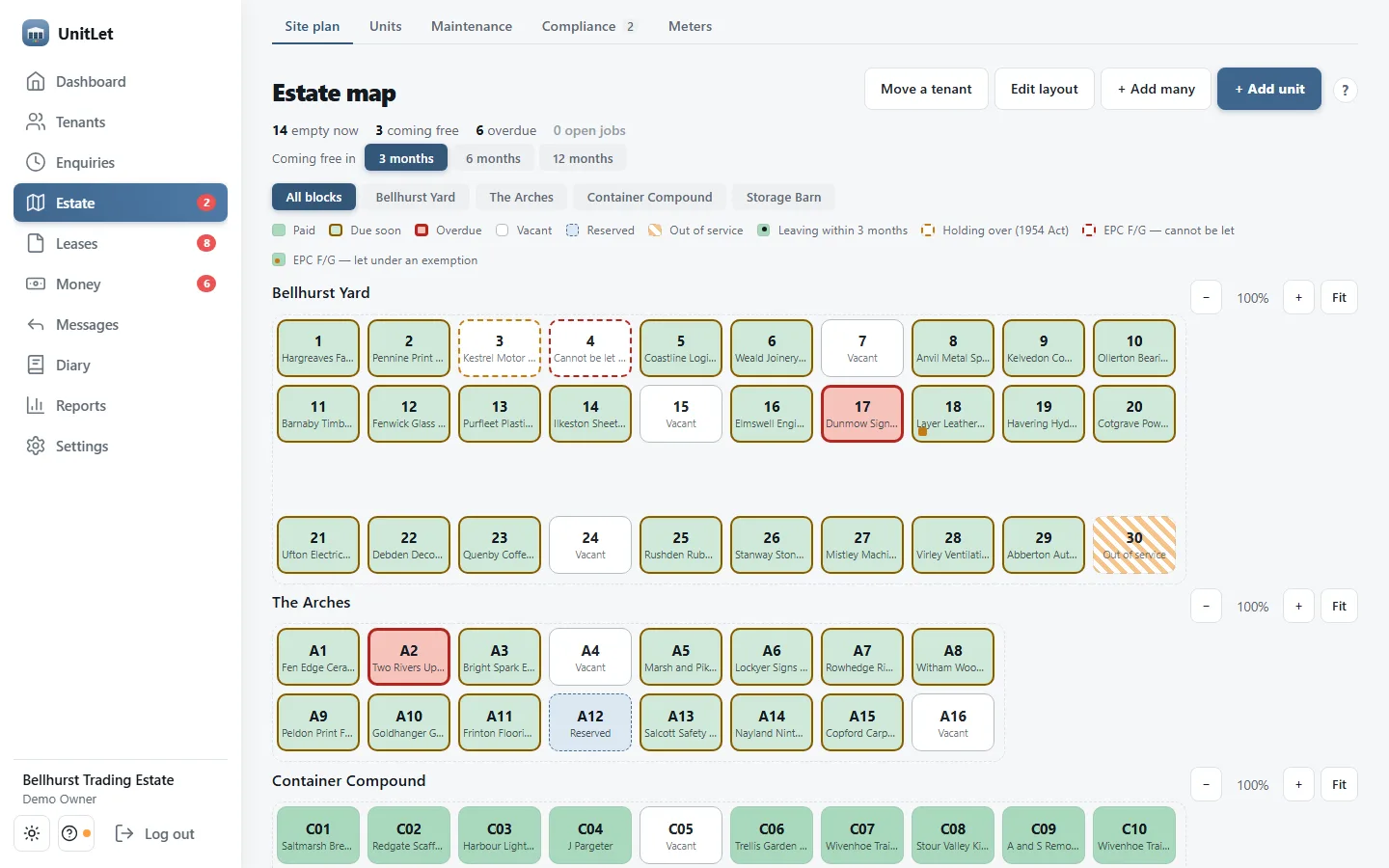Open the Meters tab
1389x868 pixels.
point(691,26)
